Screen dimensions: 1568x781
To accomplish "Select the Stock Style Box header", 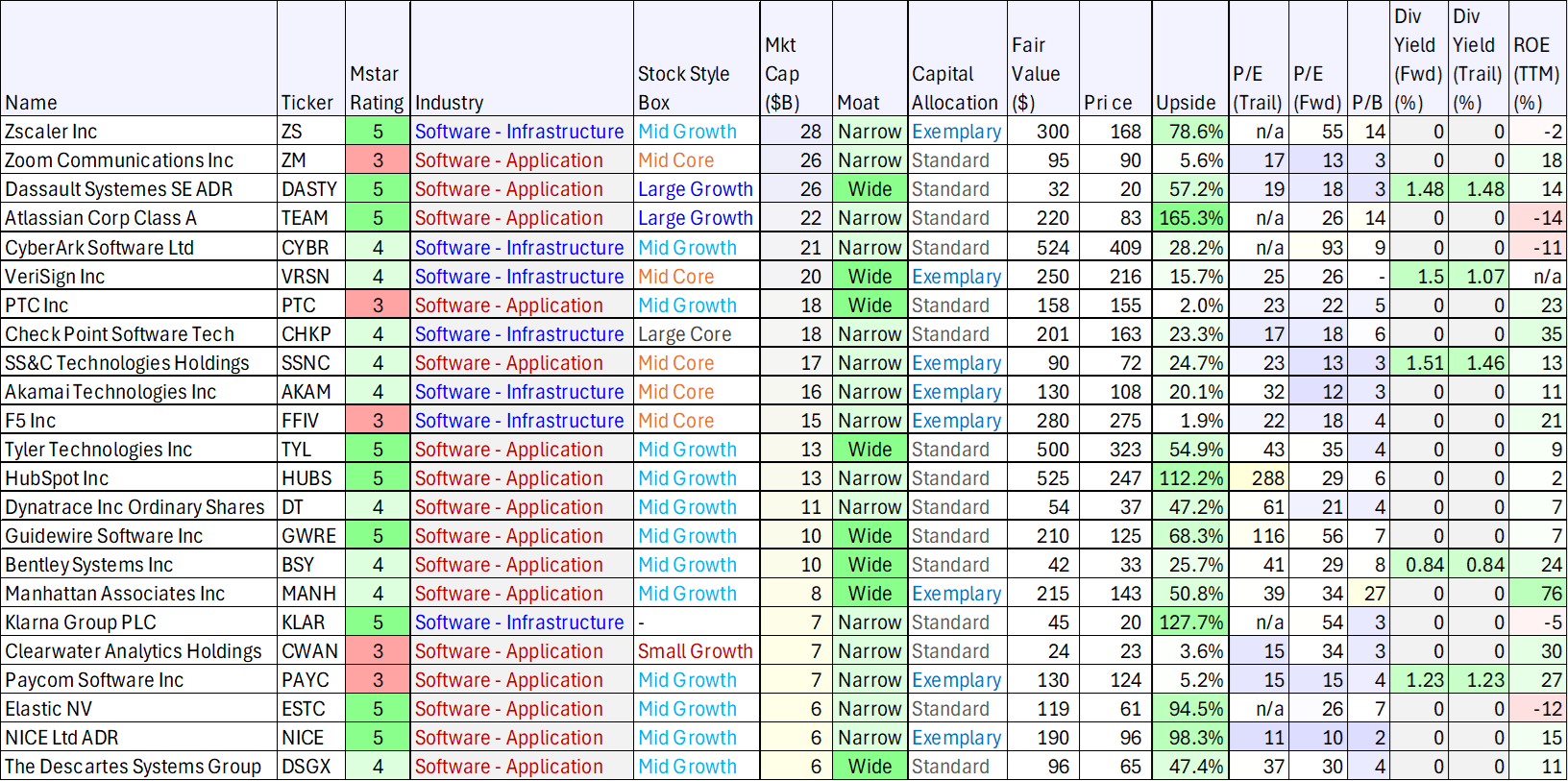I will [x=697, y=59].
